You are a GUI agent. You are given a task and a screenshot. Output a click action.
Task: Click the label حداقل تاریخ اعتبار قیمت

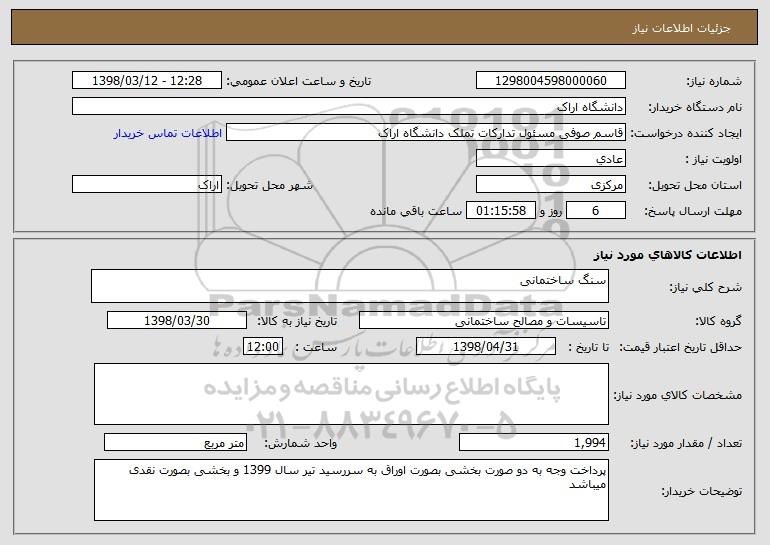[x=680, y=347]
